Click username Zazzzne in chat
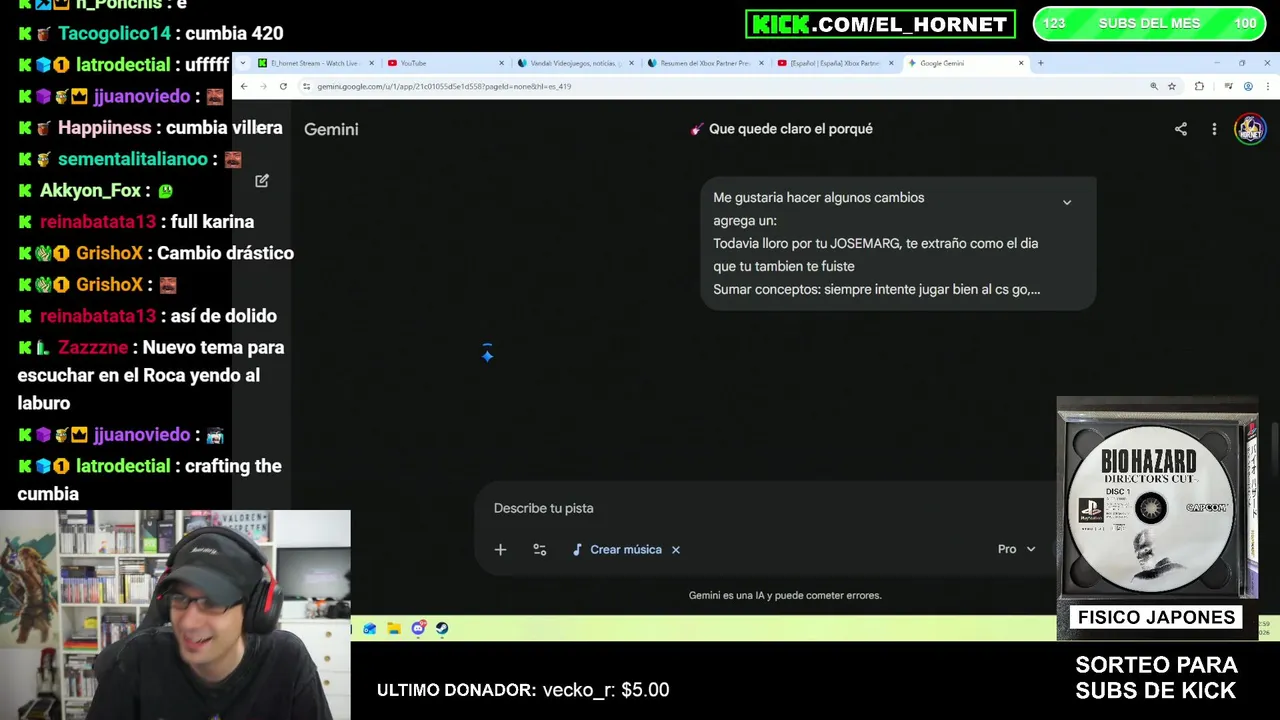The height and width of the screenshot is (720, 1280). click(x=93, y=348)
